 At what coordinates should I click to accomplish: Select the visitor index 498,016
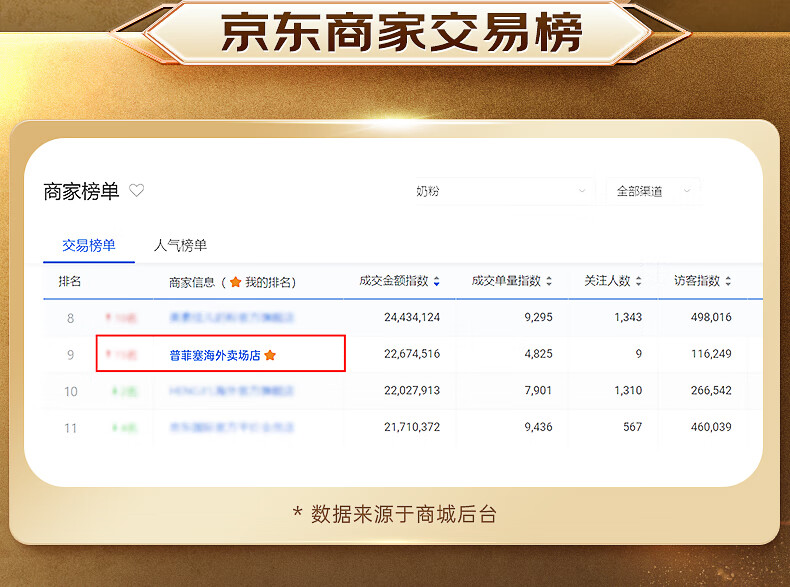711,317
